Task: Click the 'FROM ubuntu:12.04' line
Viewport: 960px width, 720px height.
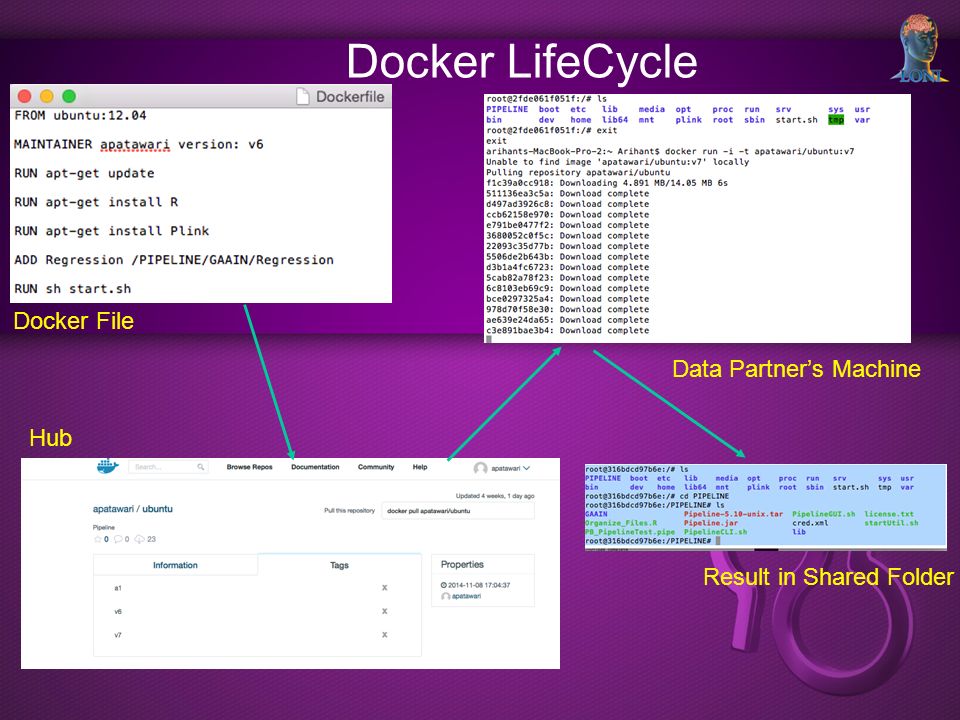Action: (x=80, y=115)
